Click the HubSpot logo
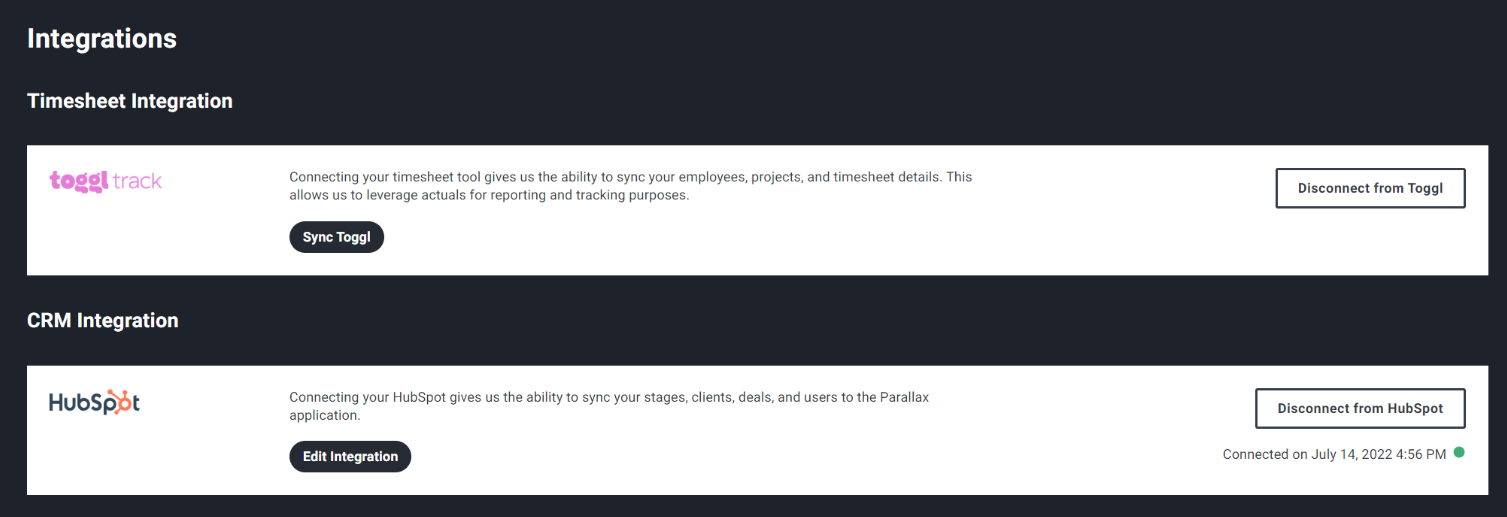1507x517 pixels. click(x=95, y=402)
